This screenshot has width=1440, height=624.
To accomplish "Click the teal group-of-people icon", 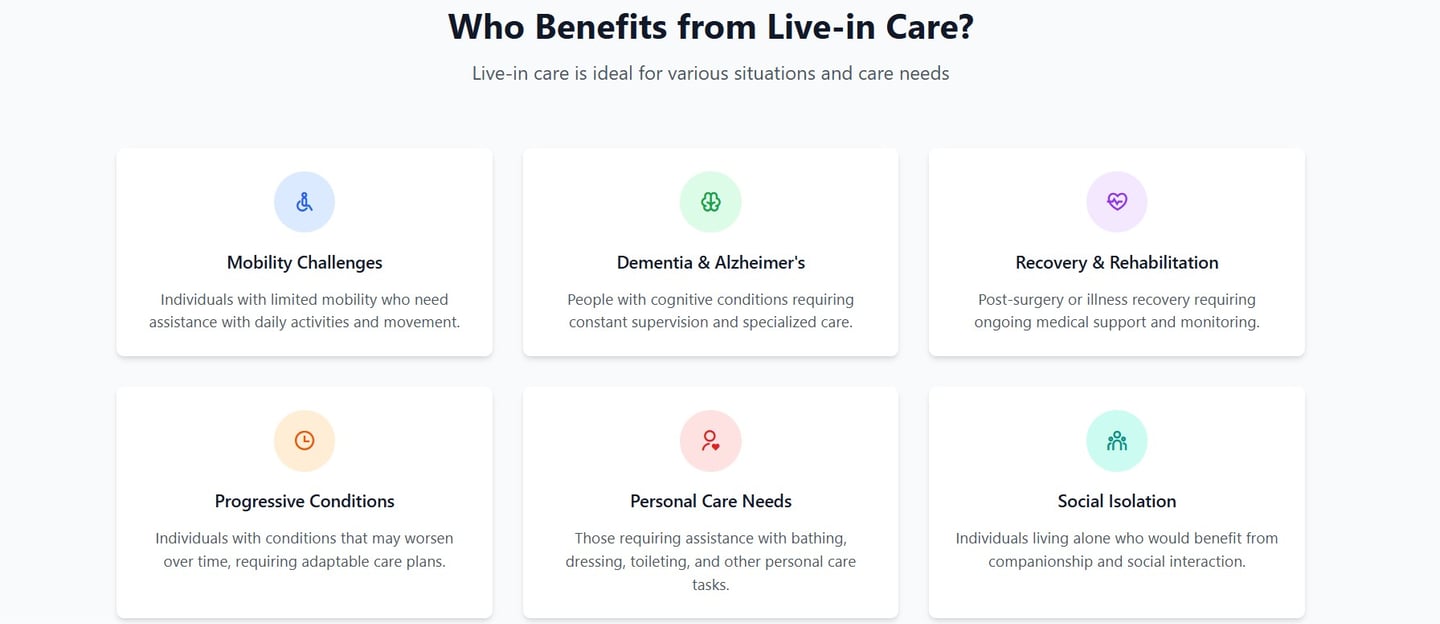I will coord(1116,440).
